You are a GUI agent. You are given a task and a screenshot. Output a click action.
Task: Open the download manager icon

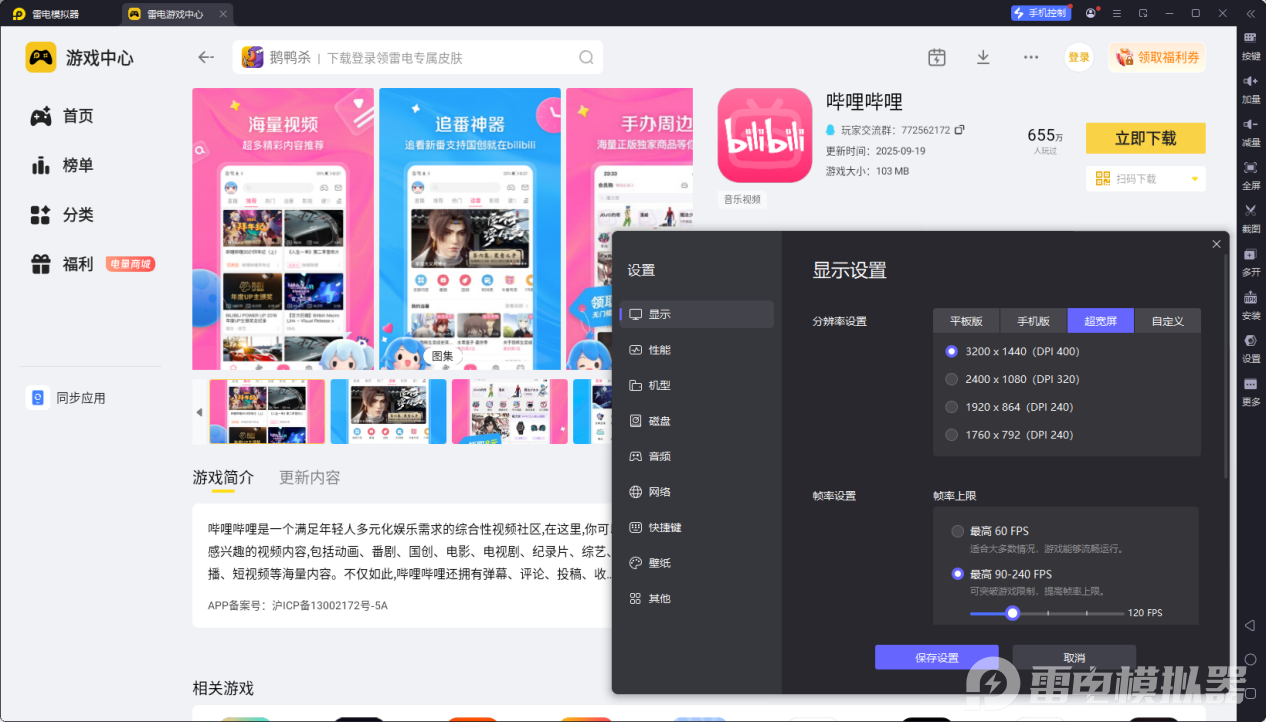point(983,57)
